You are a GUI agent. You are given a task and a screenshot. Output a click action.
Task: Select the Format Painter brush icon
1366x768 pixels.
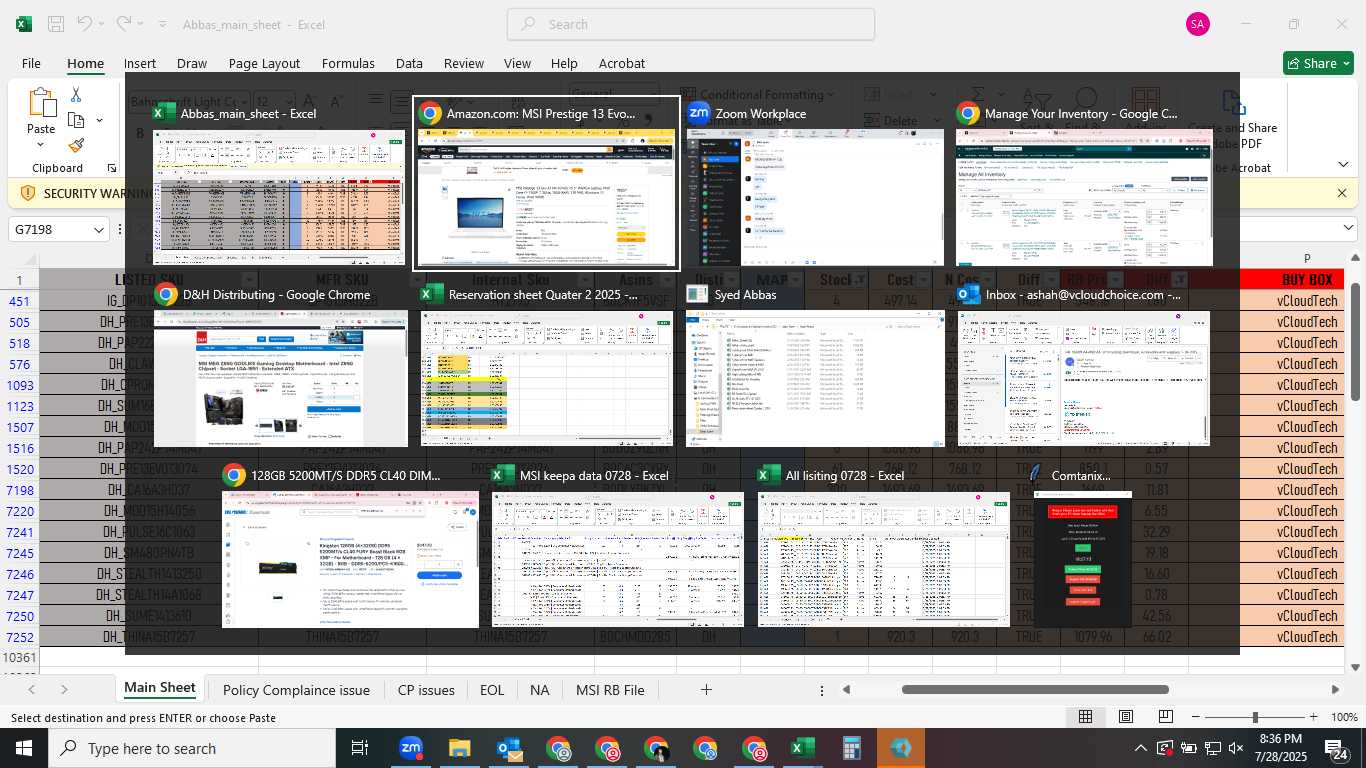pyautogui.click(x=76, y=145)
